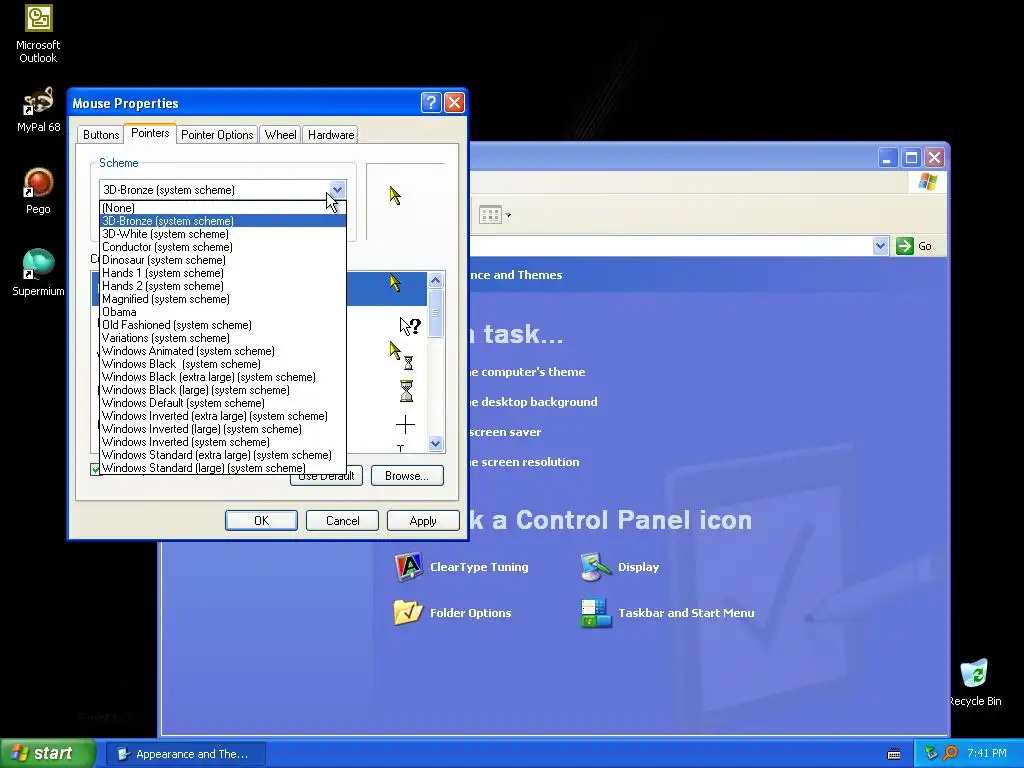The width and height of the screenshot is (1024, 768).
Task: Choose Windows Default (system scheme)
Action: point(223,403)
